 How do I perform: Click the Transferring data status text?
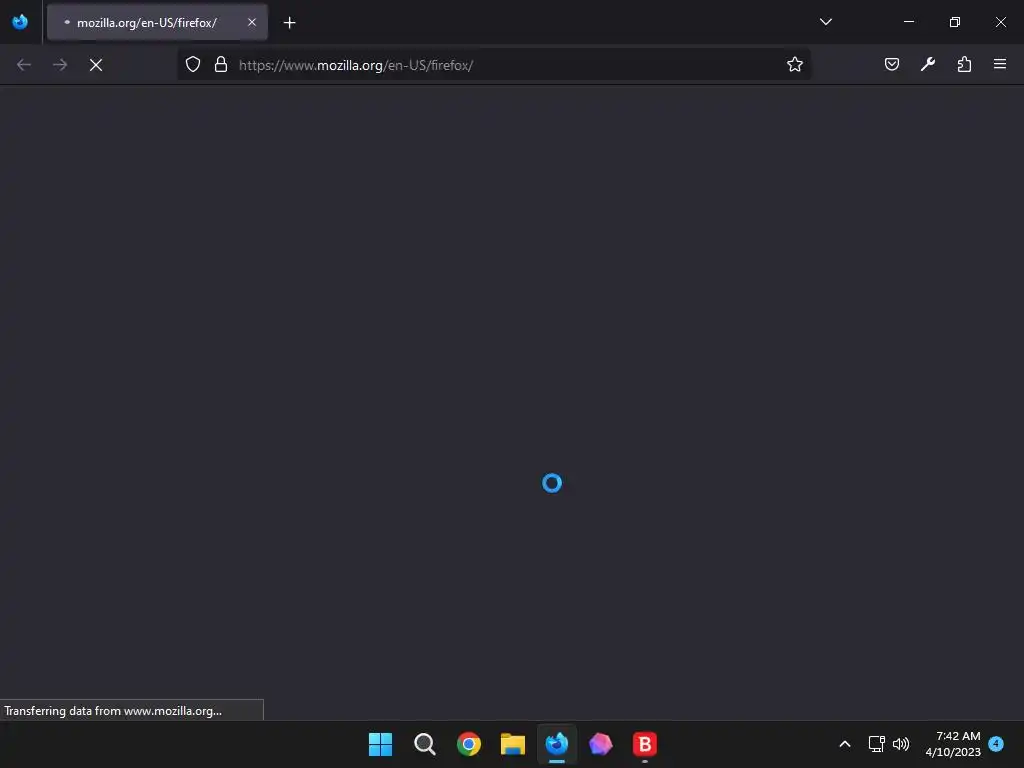tap(113, 711)
